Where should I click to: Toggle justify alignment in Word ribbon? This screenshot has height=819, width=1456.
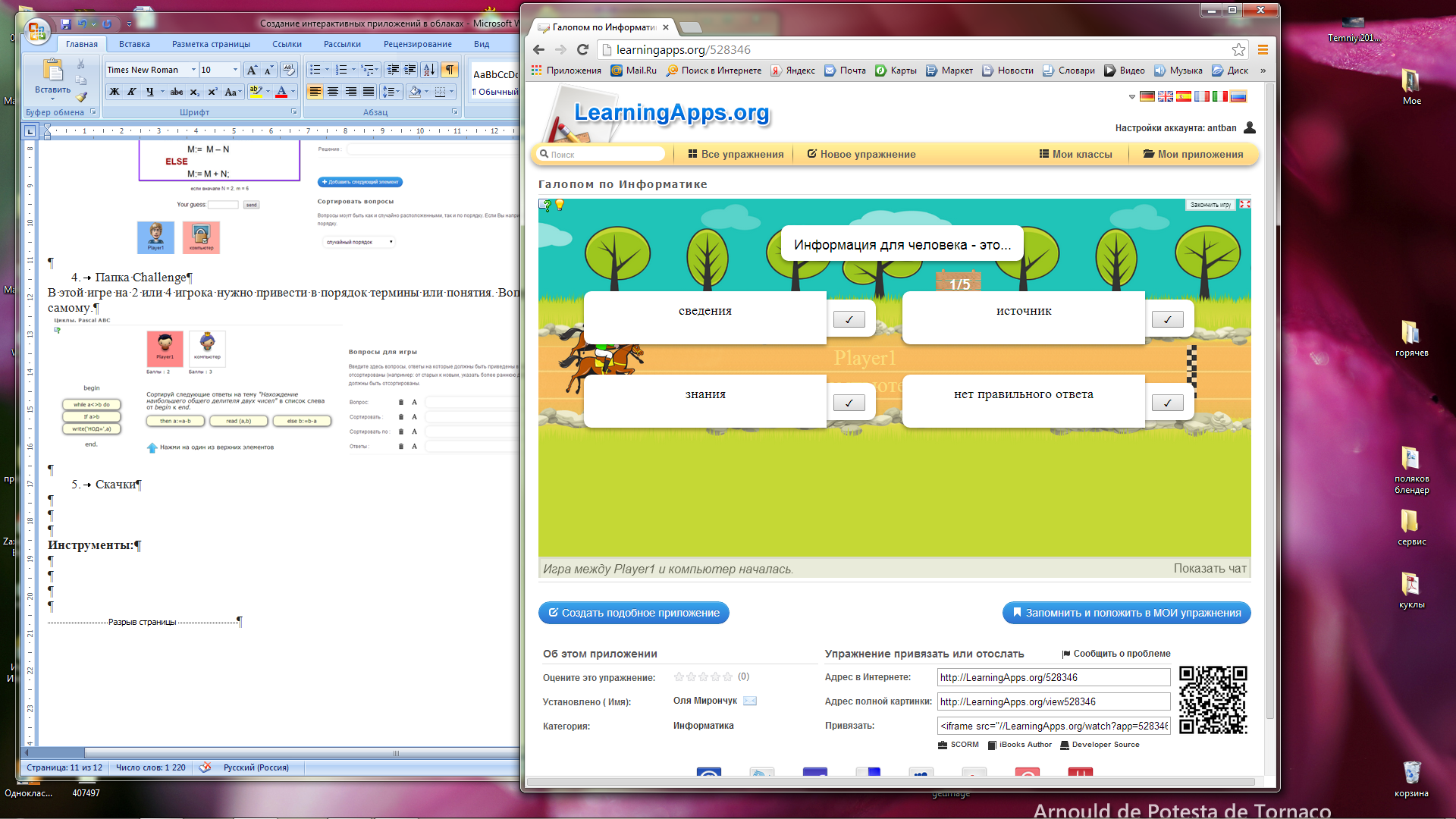click(x=369, y=92)
